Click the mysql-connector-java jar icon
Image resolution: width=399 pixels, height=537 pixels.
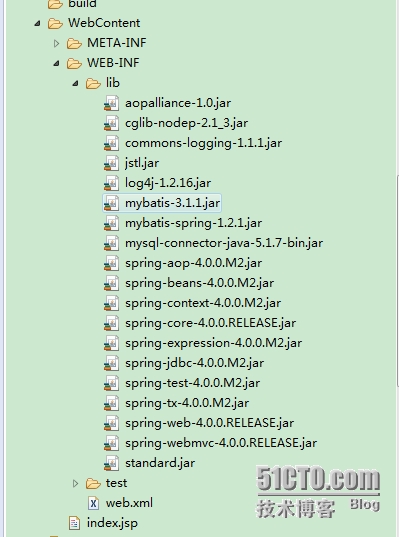111,243
